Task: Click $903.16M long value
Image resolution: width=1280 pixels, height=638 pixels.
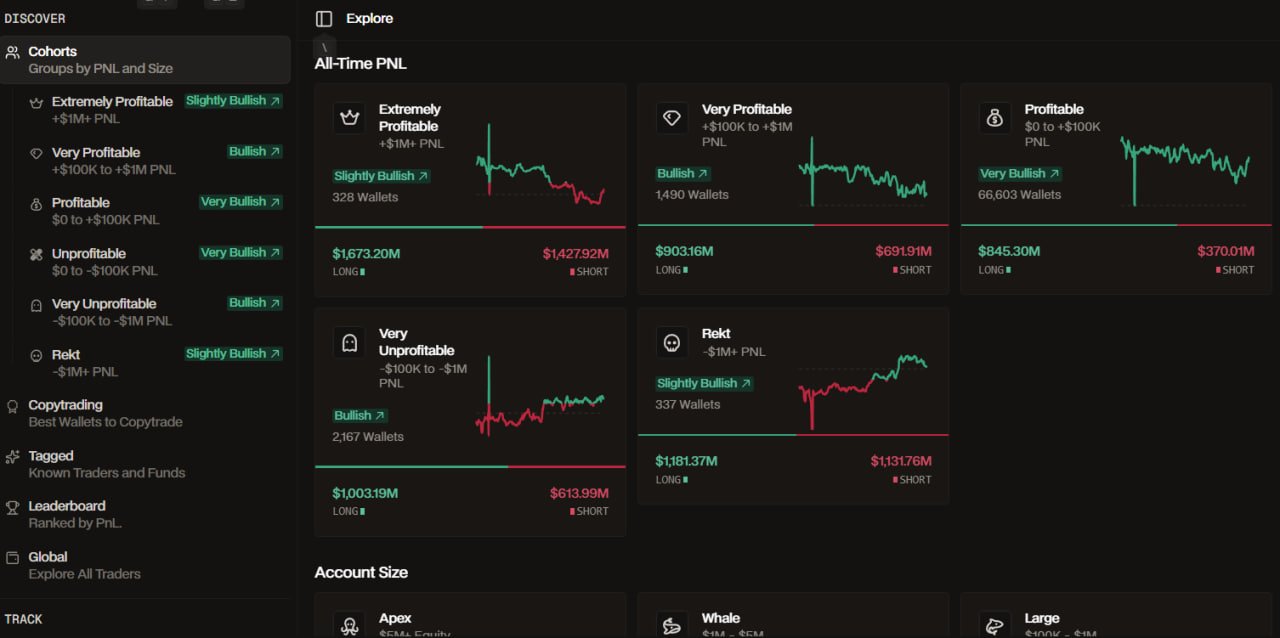Action: pyautogui.click(x=684, y=251)
